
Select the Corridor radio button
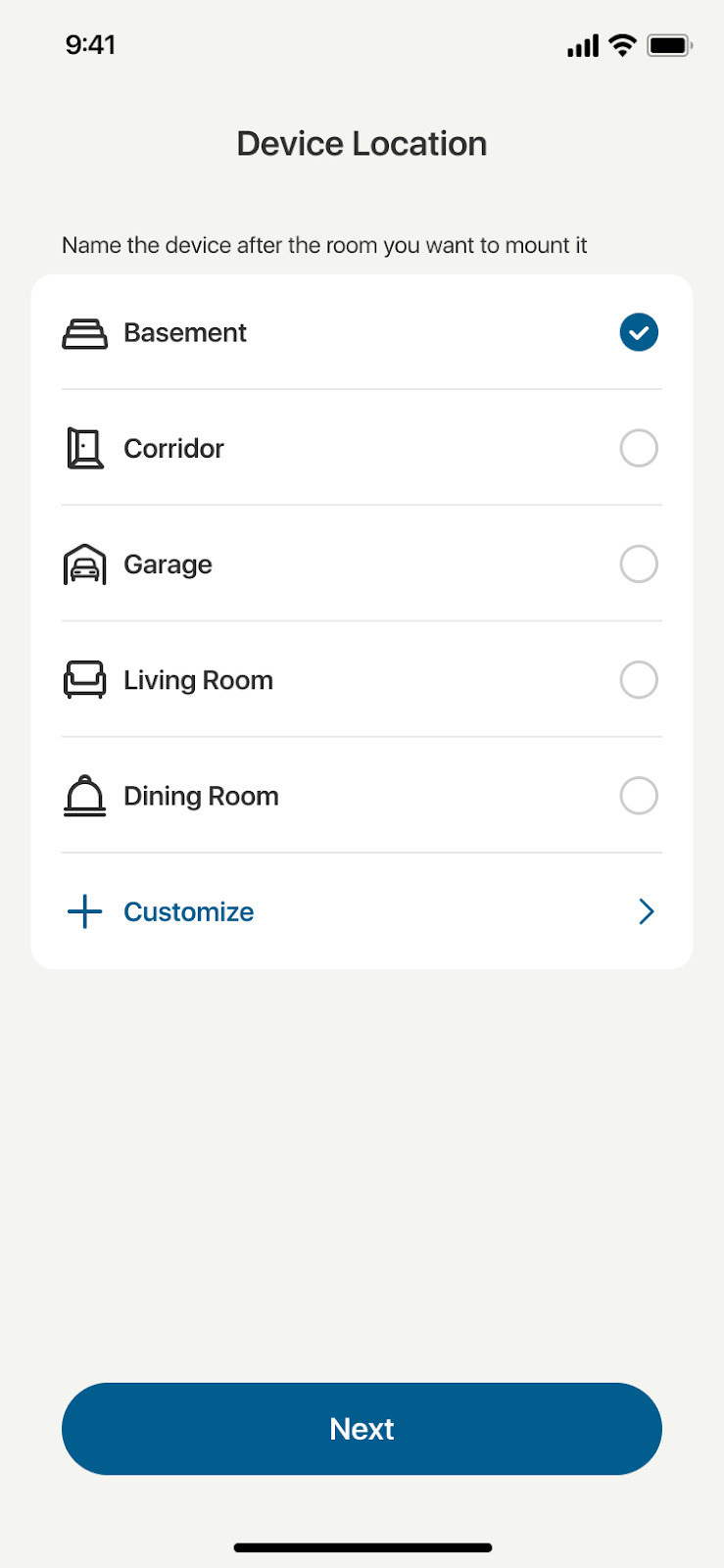639,449
